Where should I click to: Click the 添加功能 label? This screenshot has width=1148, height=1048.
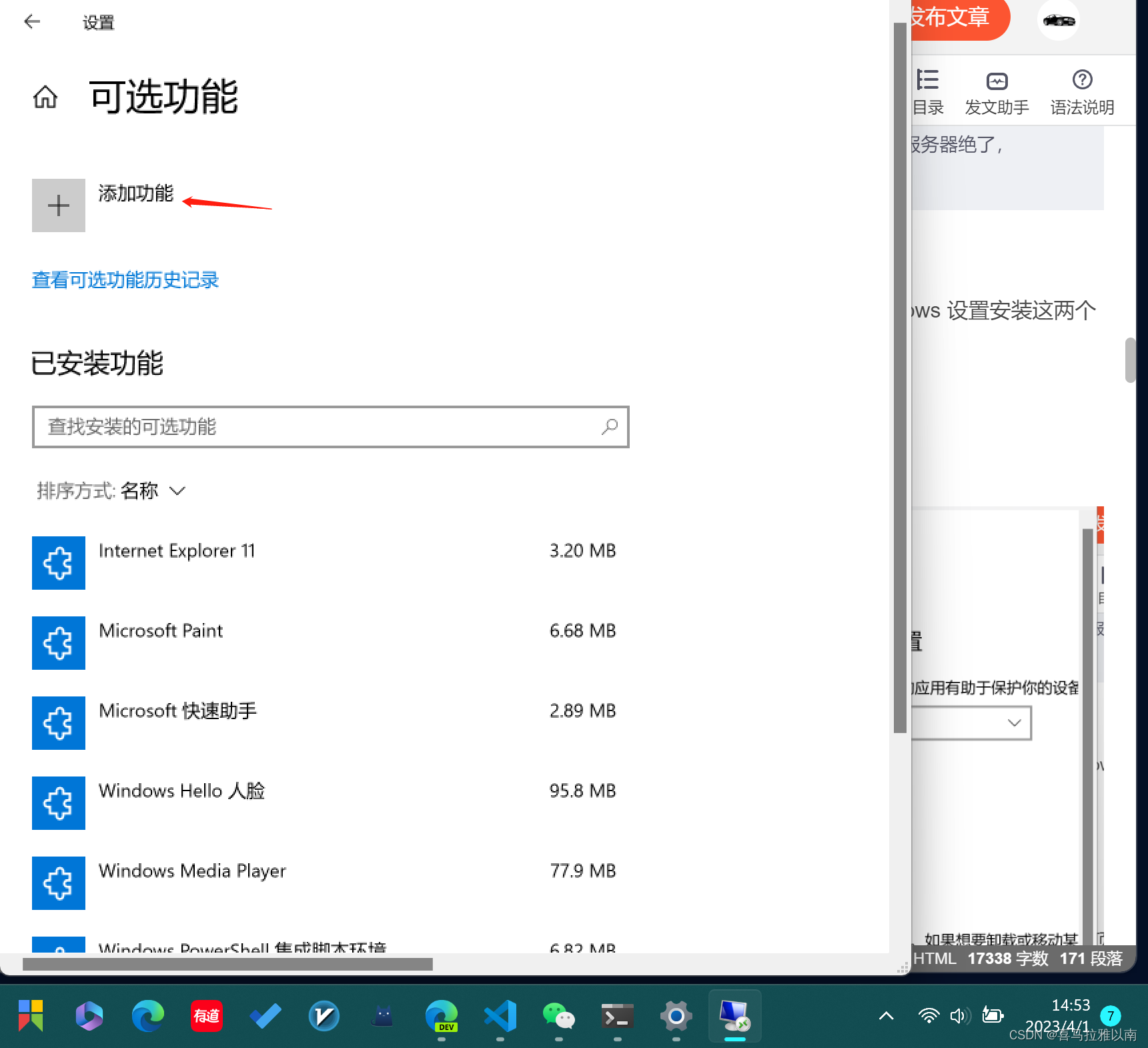click(x=136, y=193)
